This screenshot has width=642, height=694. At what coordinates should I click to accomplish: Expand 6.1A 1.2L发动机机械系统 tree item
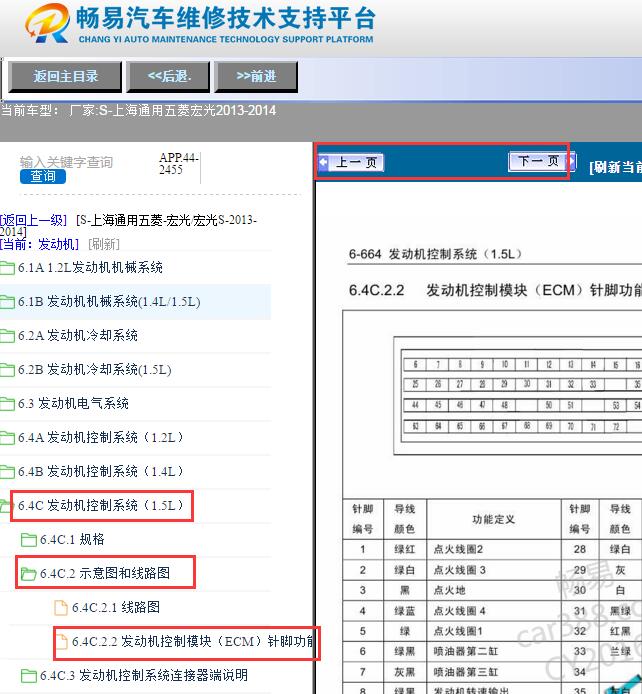90,267
